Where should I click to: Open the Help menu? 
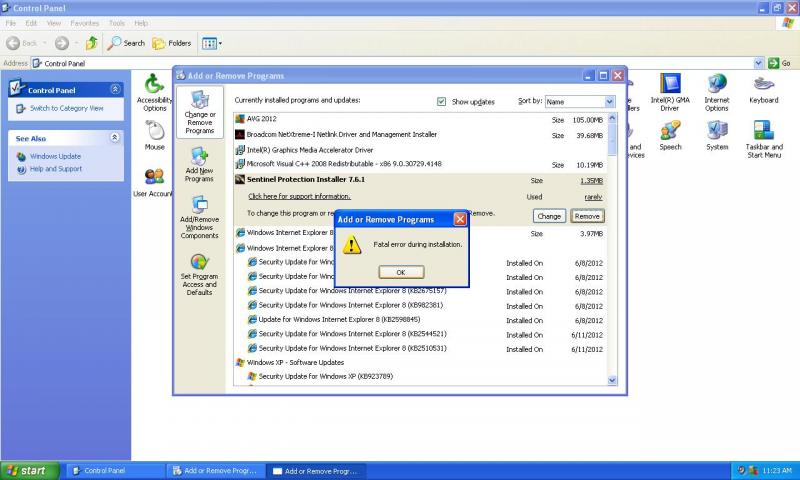click(141, 23)
